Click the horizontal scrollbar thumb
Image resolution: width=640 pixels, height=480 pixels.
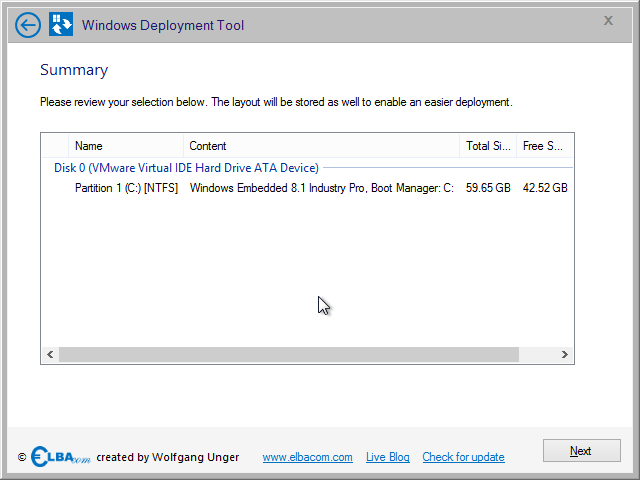pos(289,354)
